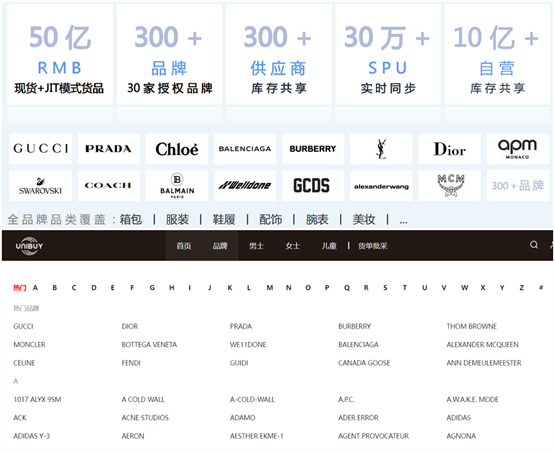Go to the 首页 navigation tab
Screen dimensions: 555x452
184,246
